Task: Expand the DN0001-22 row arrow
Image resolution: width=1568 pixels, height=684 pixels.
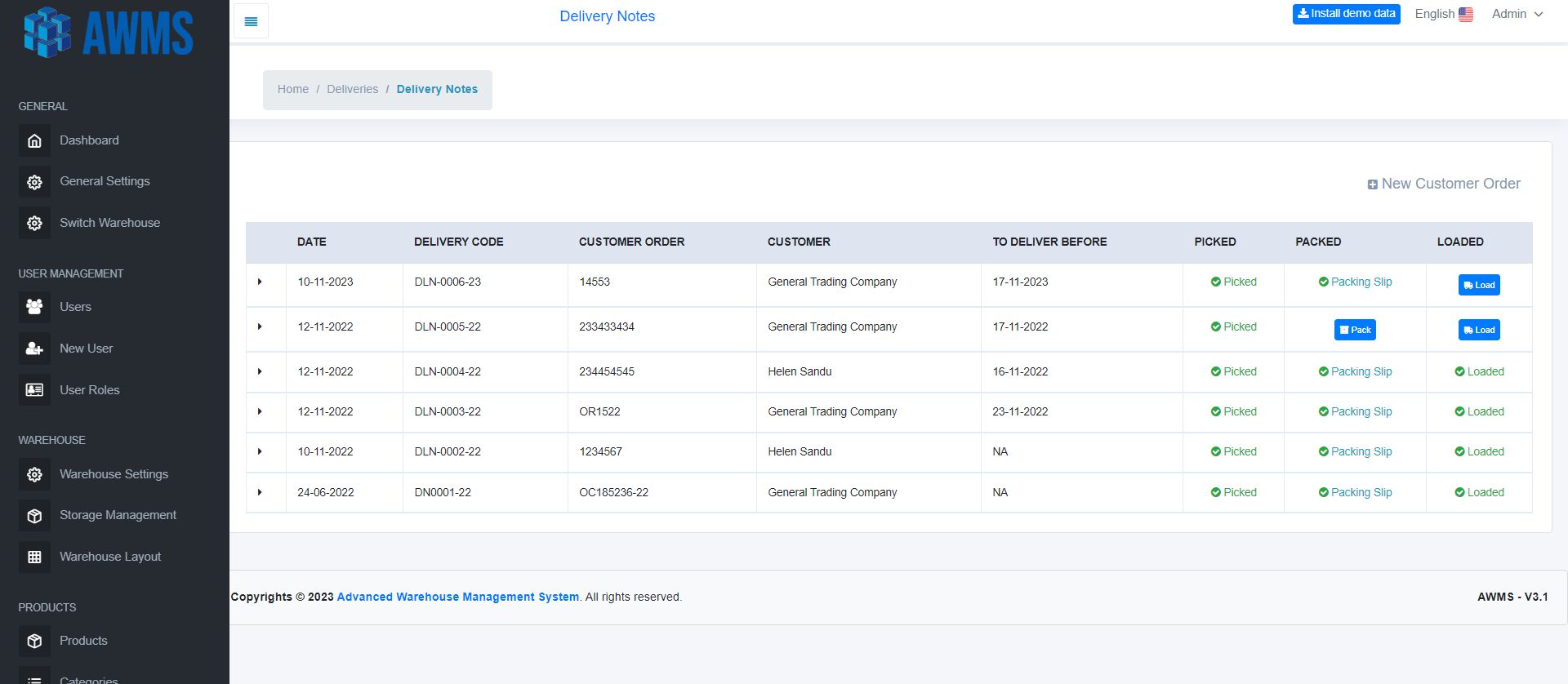Action: [x=260, y=493]
